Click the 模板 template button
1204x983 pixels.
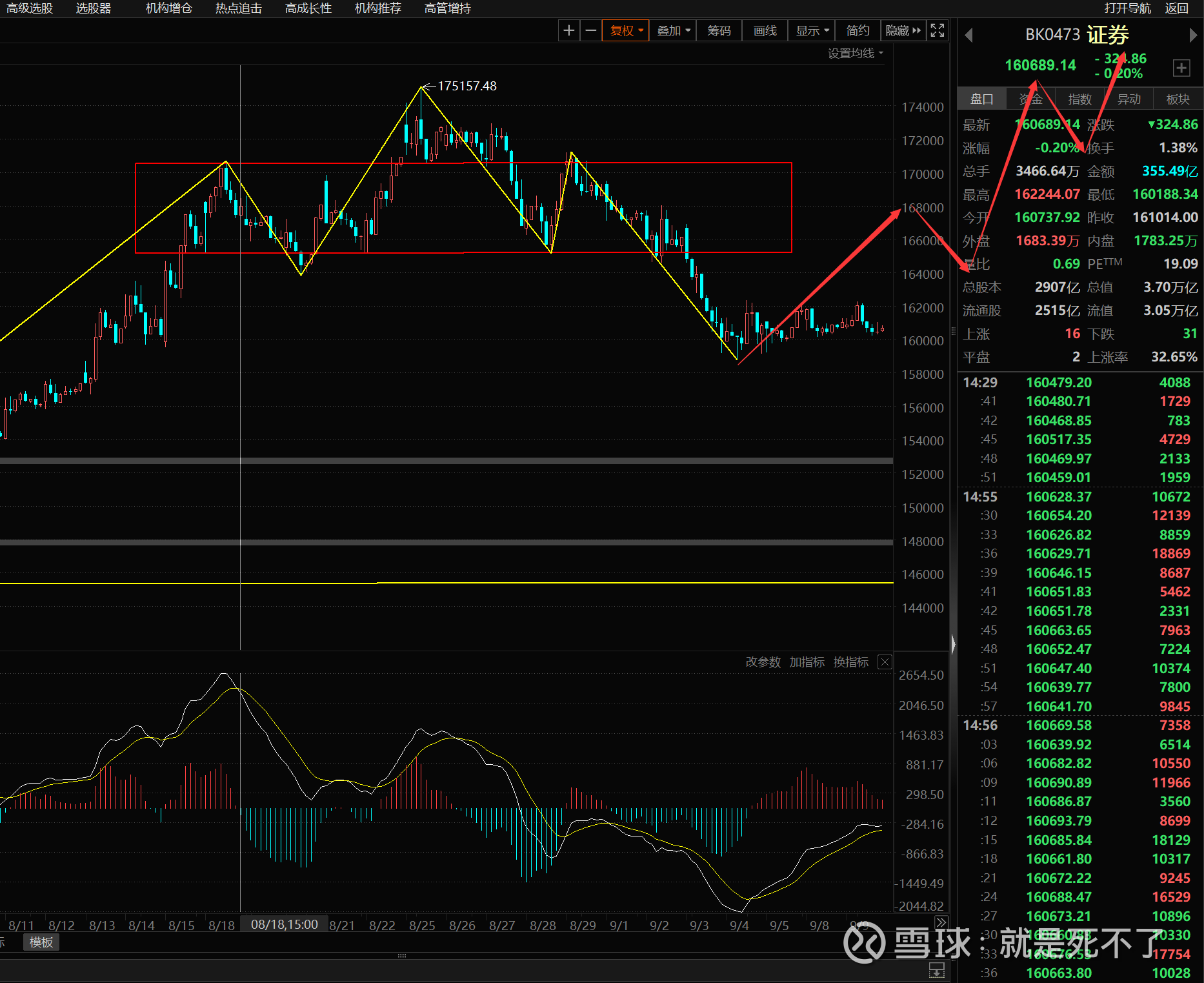click(x=41, y=942)
